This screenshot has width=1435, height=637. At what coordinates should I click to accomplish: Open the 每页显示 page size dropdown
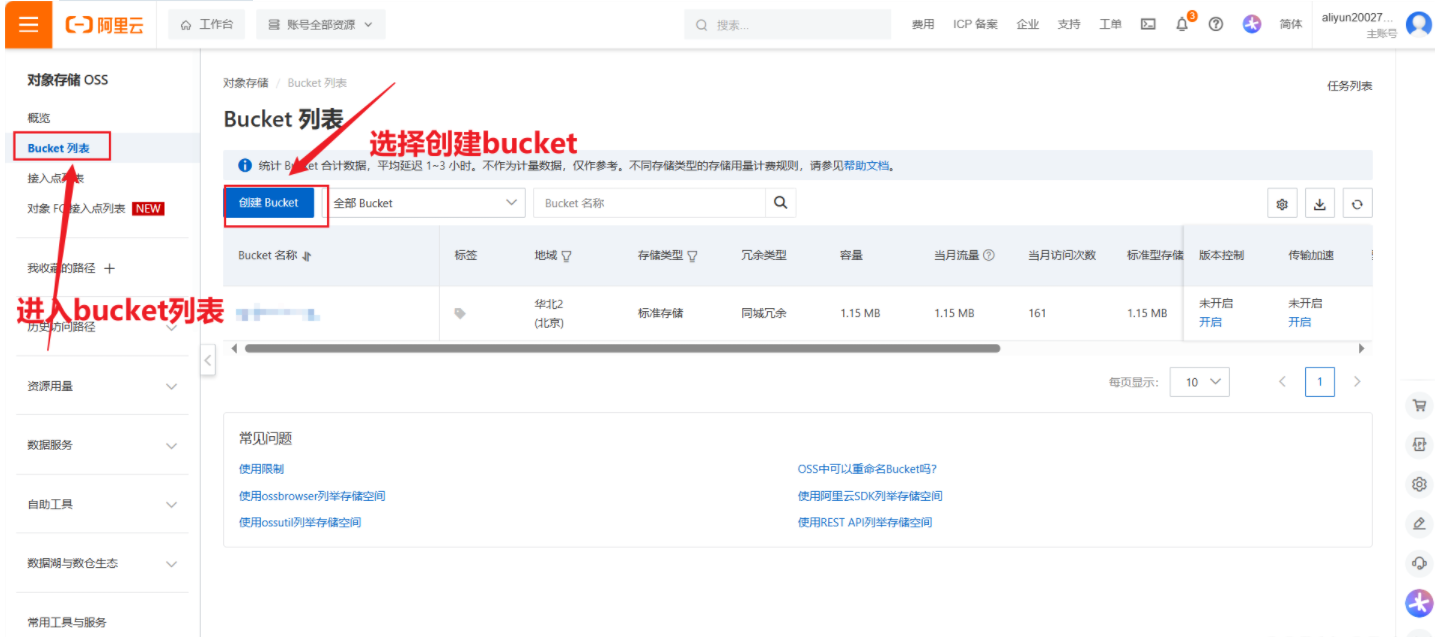(1201, 382)
